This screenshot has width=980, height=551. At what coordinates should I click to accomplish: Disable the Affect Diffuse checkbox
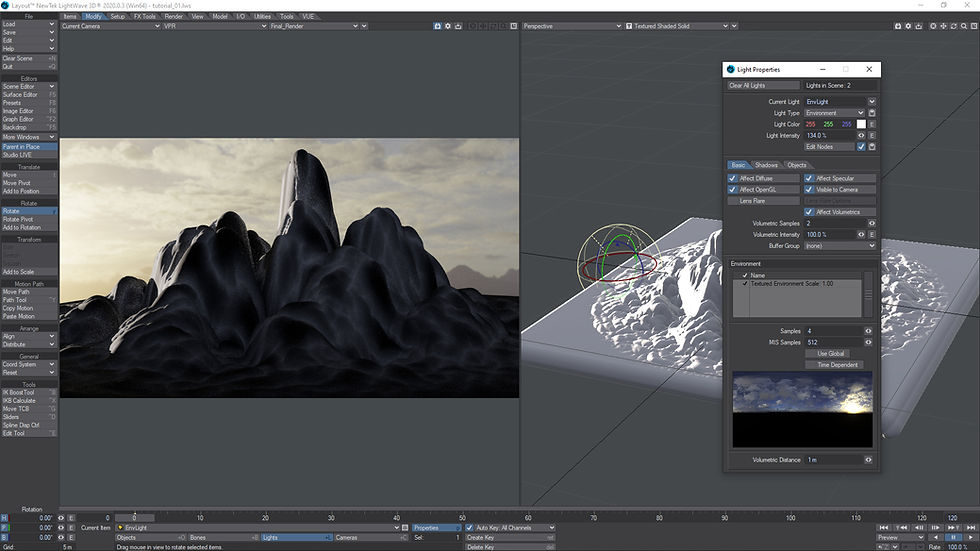click(x=733, y=178)
